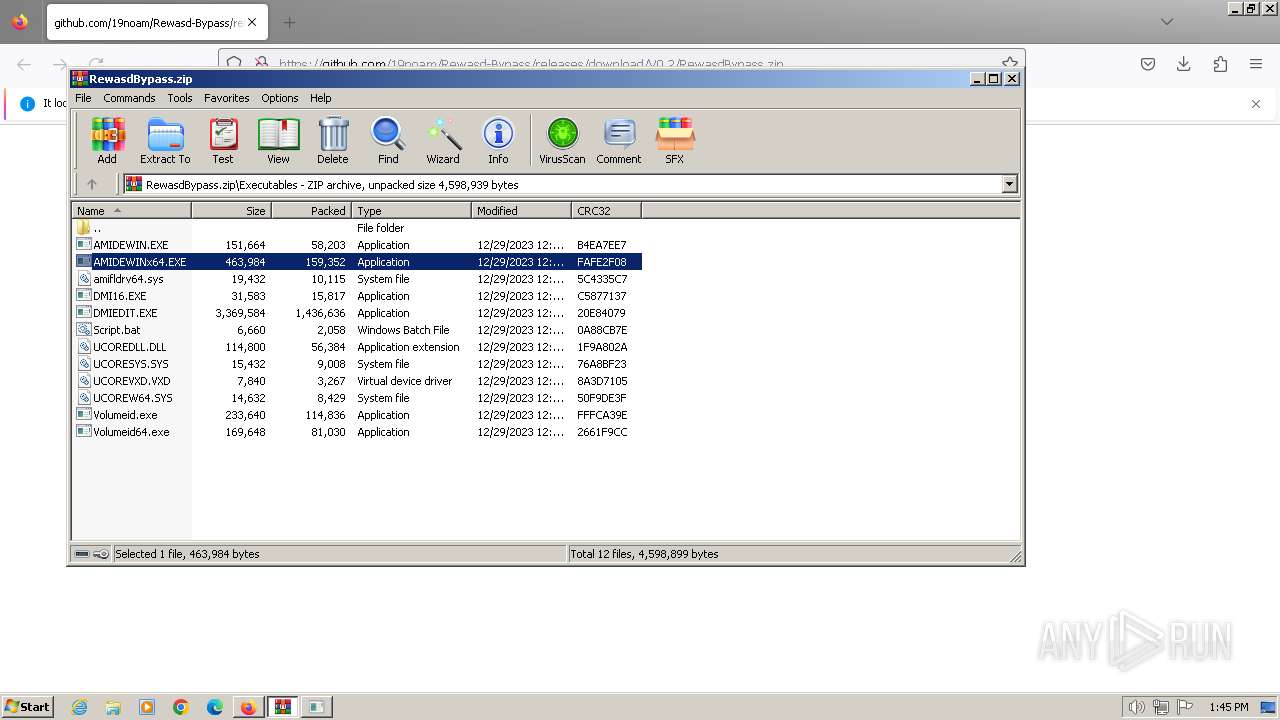The image size is (1280, 720).
Task: Sort by the CRC32 column header
Action: pos(606,211)
